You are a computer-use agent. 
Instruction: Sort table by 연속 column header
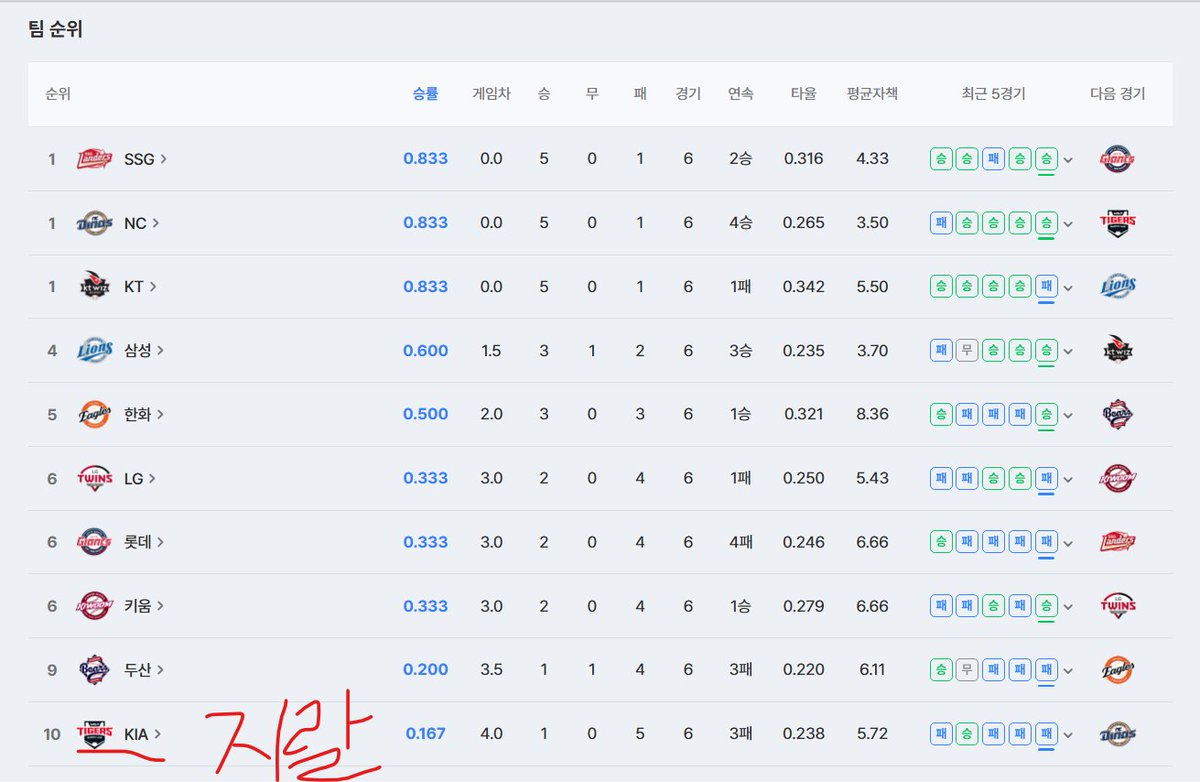point(741,94)
